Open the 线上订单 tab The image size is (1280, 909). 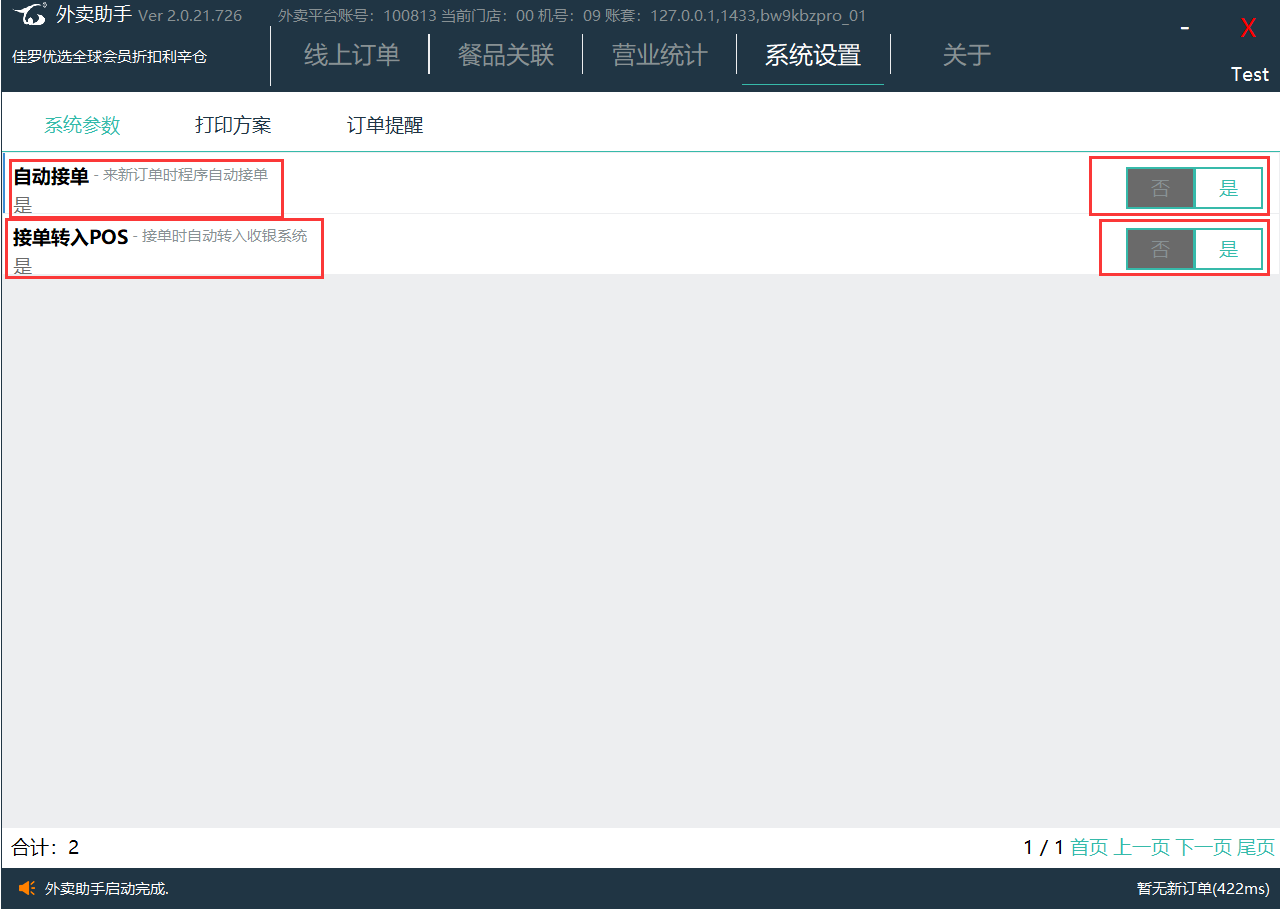point(351,55)
